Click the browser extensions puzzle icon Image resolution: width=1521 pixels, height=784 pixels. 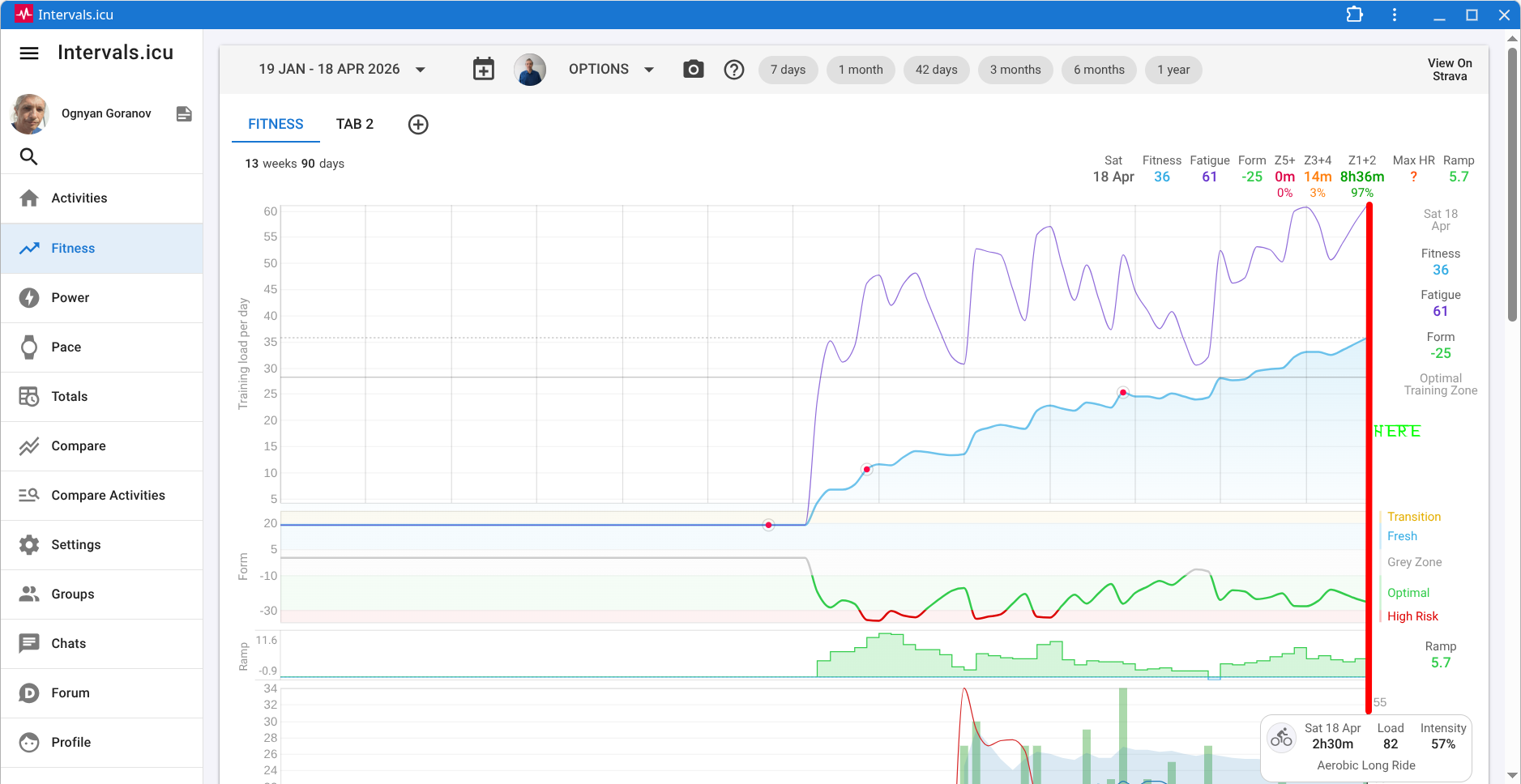tap(1354, 15)
